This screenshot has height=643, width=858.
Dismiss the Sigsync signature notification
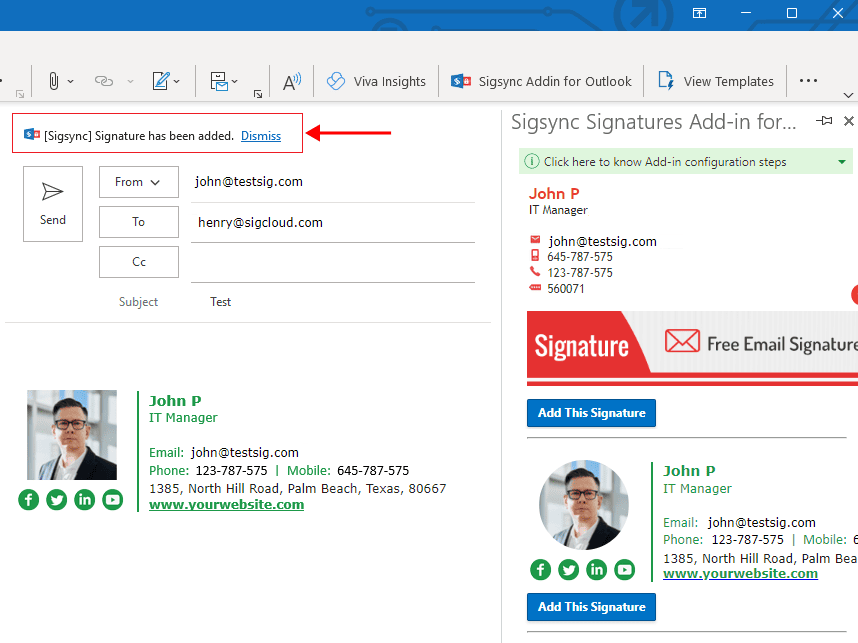pos(261,136)
